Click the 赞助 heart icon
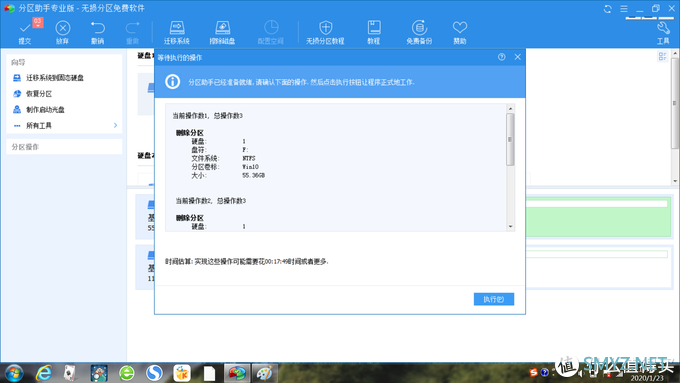This screenshot has height=383, width=680. [460, 27]
